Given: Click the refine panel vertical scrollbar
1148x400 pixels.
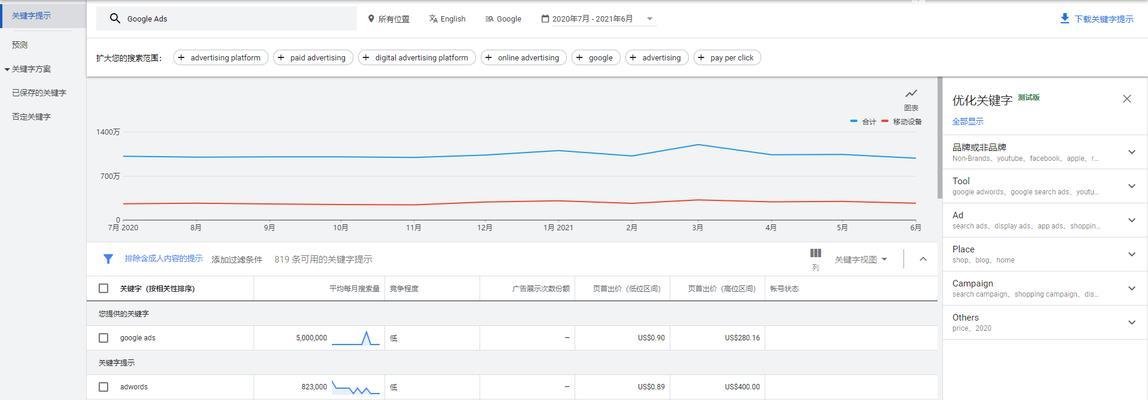Looking at the screenshot, I should point(940,139).
